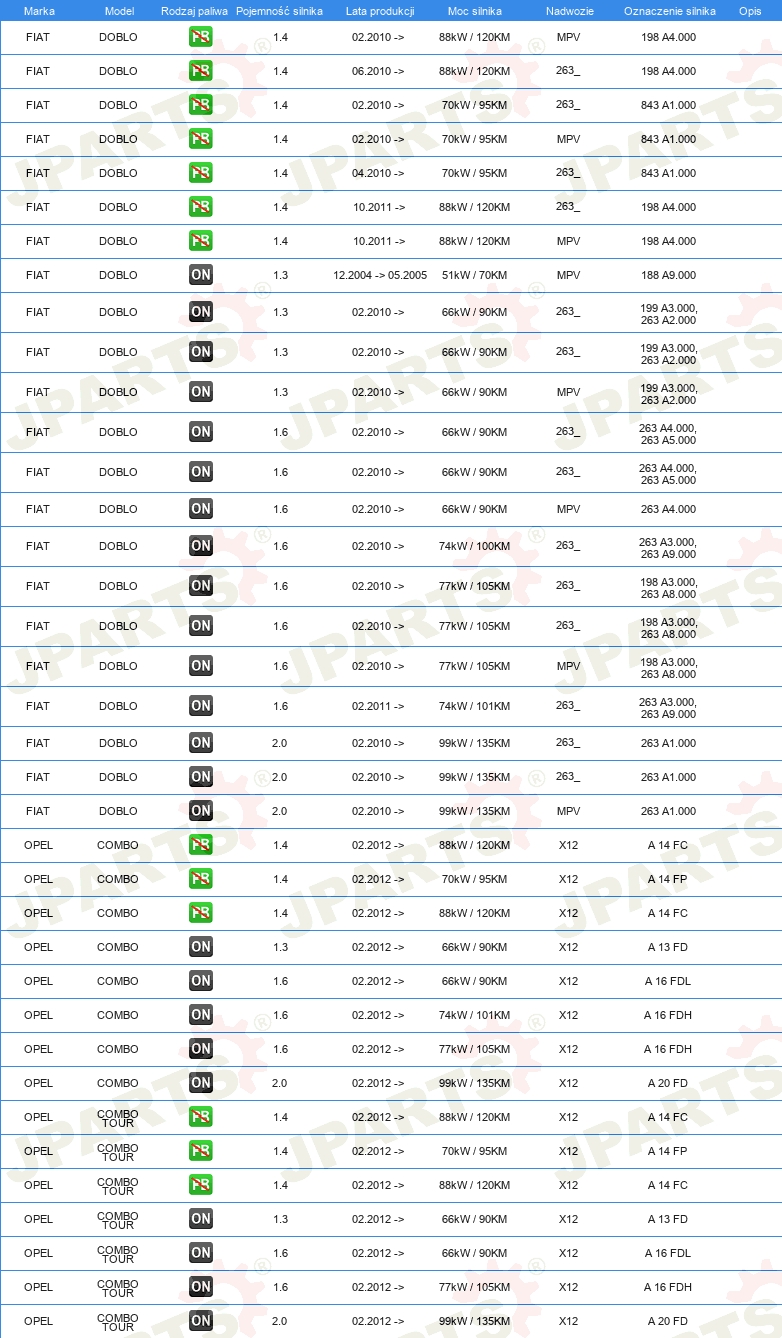The height and width of the screenshot is (1338, 782).
Task: Select ON icon in Opel Combo (non-Tour) A 16 FDL row
Action: [x=201, y=981]
